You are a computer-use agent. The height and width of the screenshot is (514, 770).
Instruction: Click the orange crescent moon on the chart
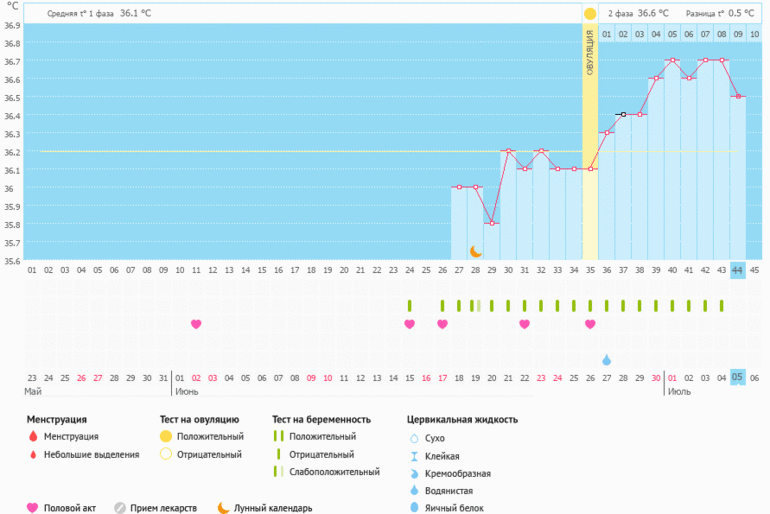pos(476,251)
